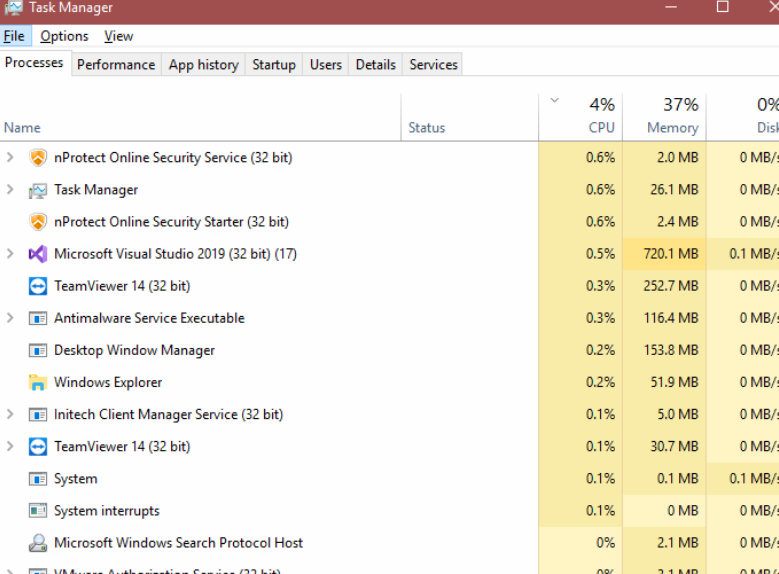Viewport: 779px width, 574px height.
Task: Select the Antimalware Service Executable row
Action: (390, 318)
